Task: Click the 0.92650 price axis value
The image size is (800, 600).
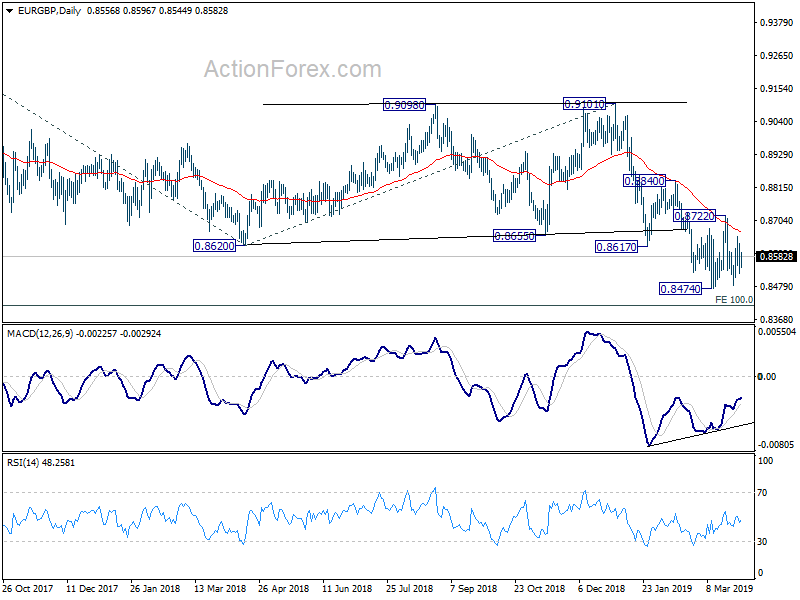Action: pyautogui.click(x=777, y=56)
